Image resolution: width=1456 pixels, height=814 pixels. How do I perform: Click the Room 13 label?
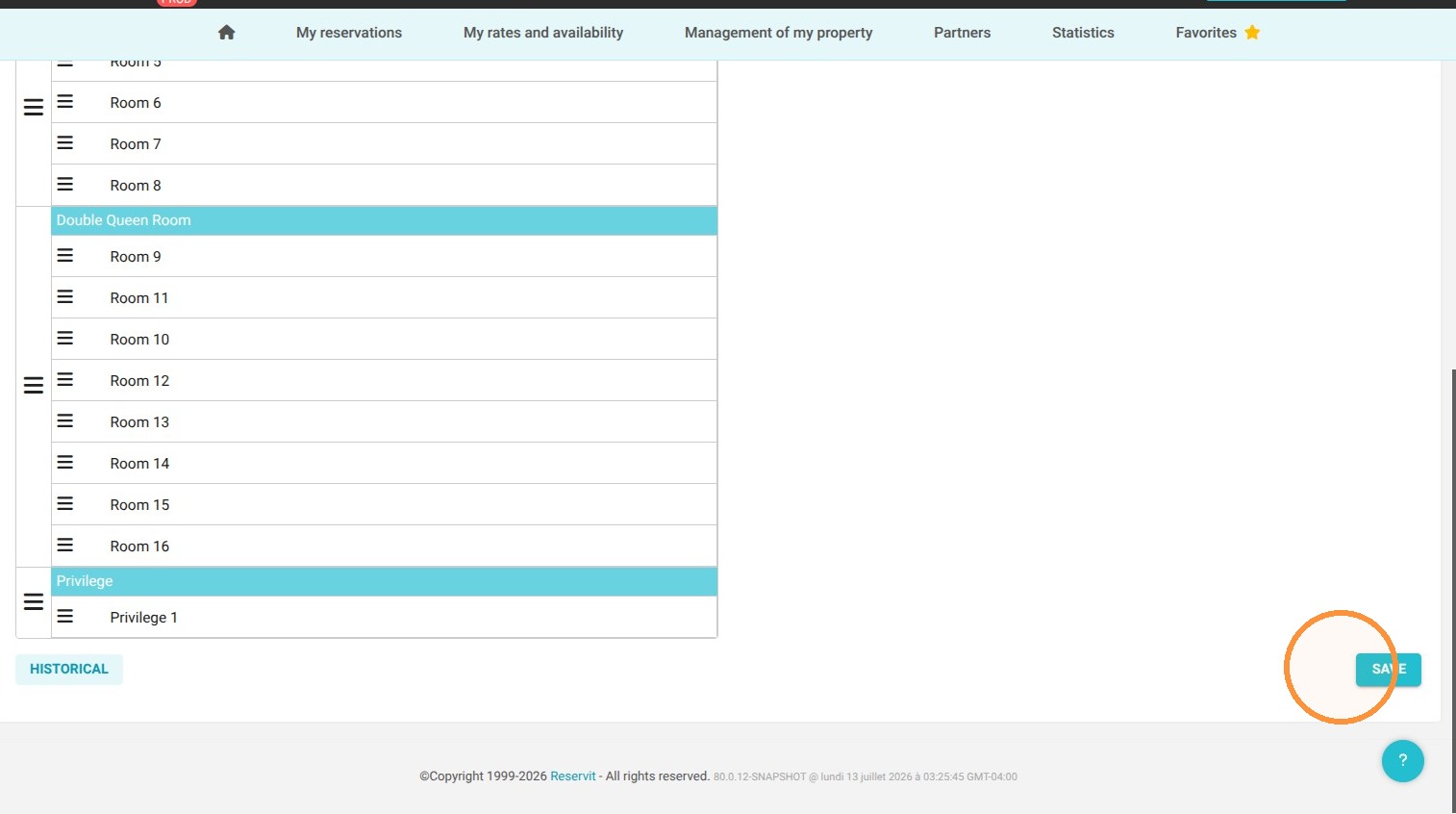click(139, 422)
